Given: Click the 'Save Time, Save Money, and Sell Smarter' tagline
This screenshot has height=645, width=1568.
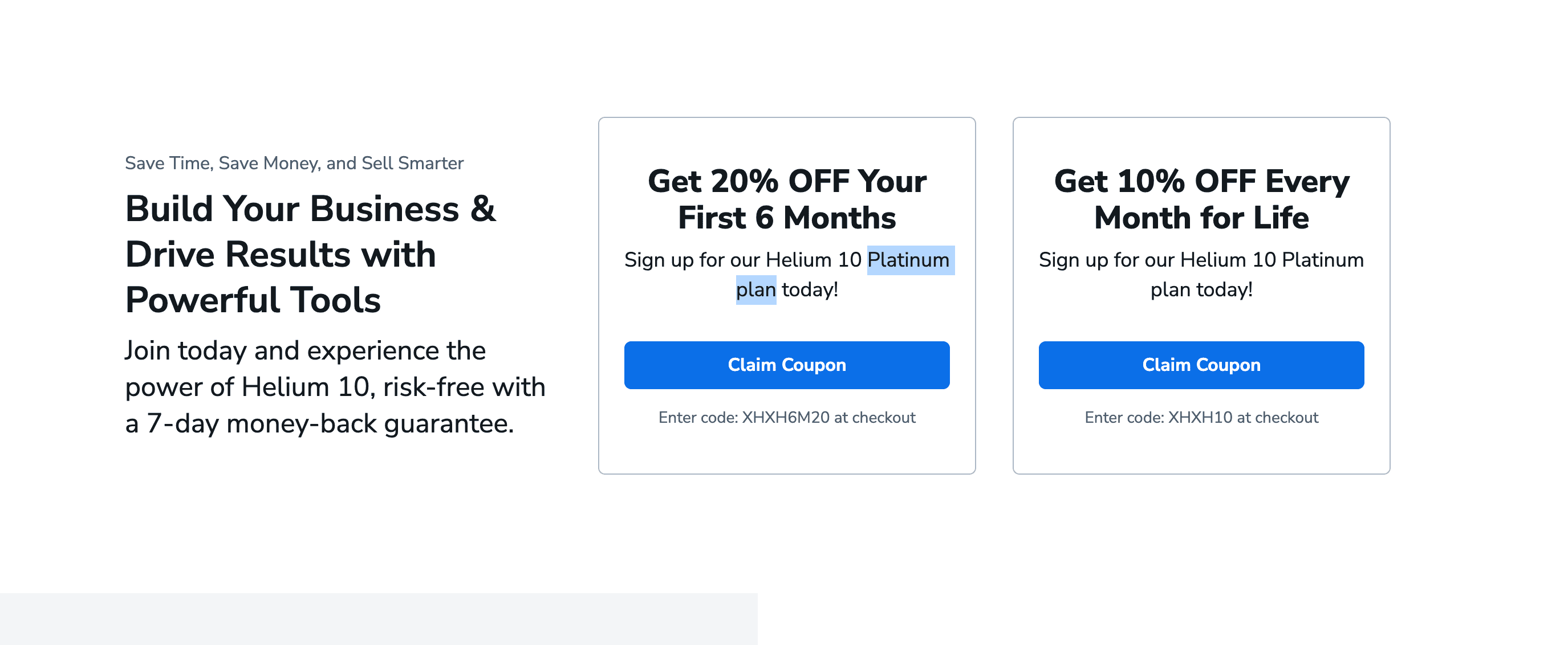Looking at the screenshot, I should 294,163.
